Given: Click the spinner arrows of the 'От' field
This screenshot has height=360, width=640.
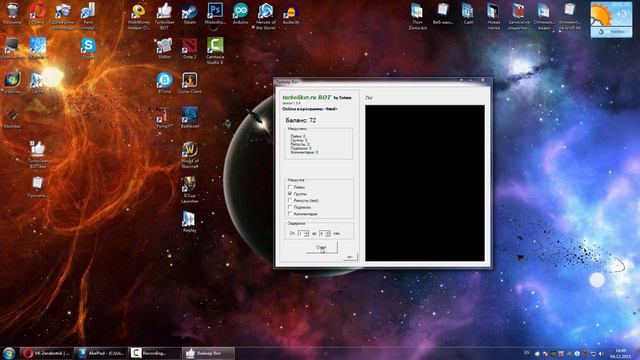Looking at the screenshot, I should click(x=307, y=233).
